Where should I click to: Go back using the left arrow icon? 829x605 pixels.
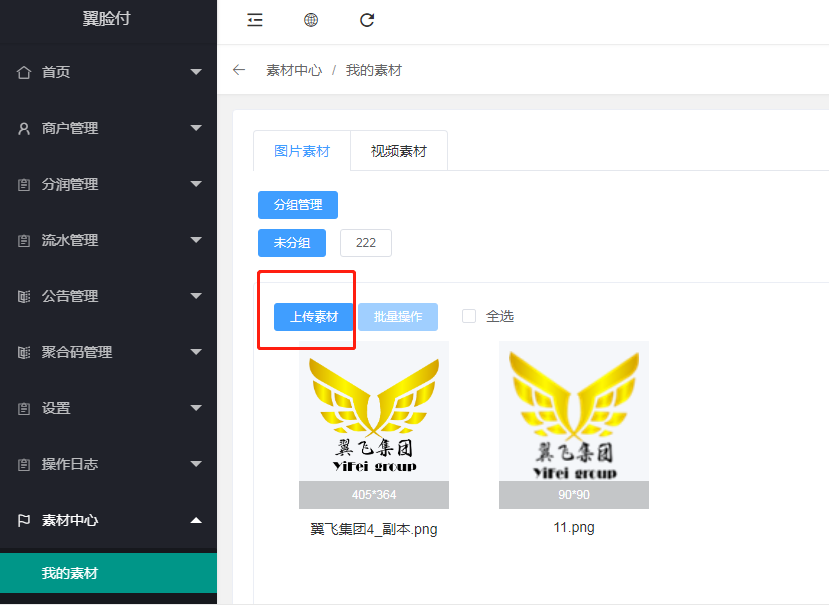pyautogui.click(x=239, y=70)
